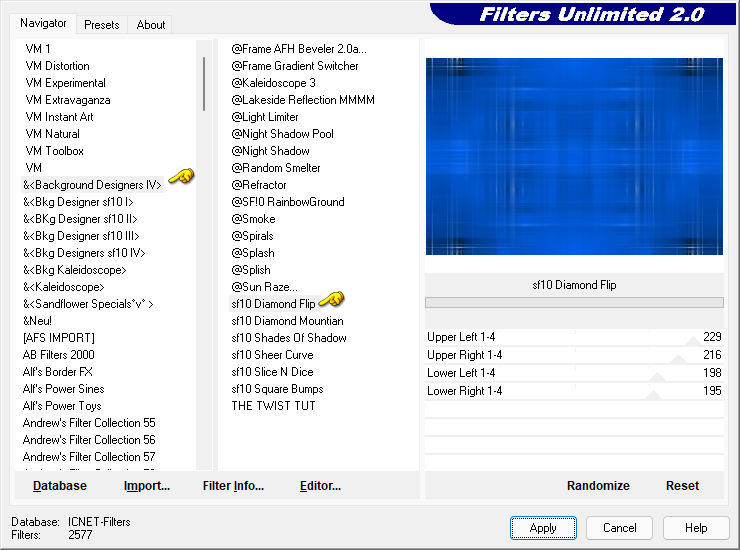The height and width of the screenshot is (550, 740).
Task: Click the Import... button
Action: (146, 486)
